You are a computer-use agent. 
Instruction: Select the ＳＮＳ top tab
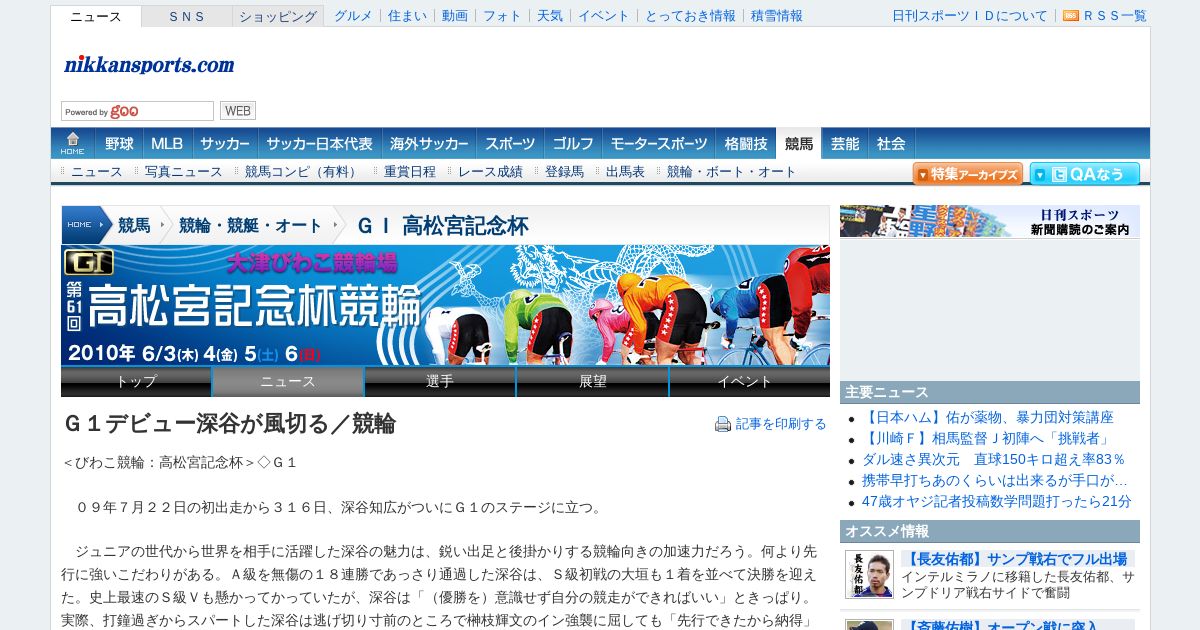point(187,16)
